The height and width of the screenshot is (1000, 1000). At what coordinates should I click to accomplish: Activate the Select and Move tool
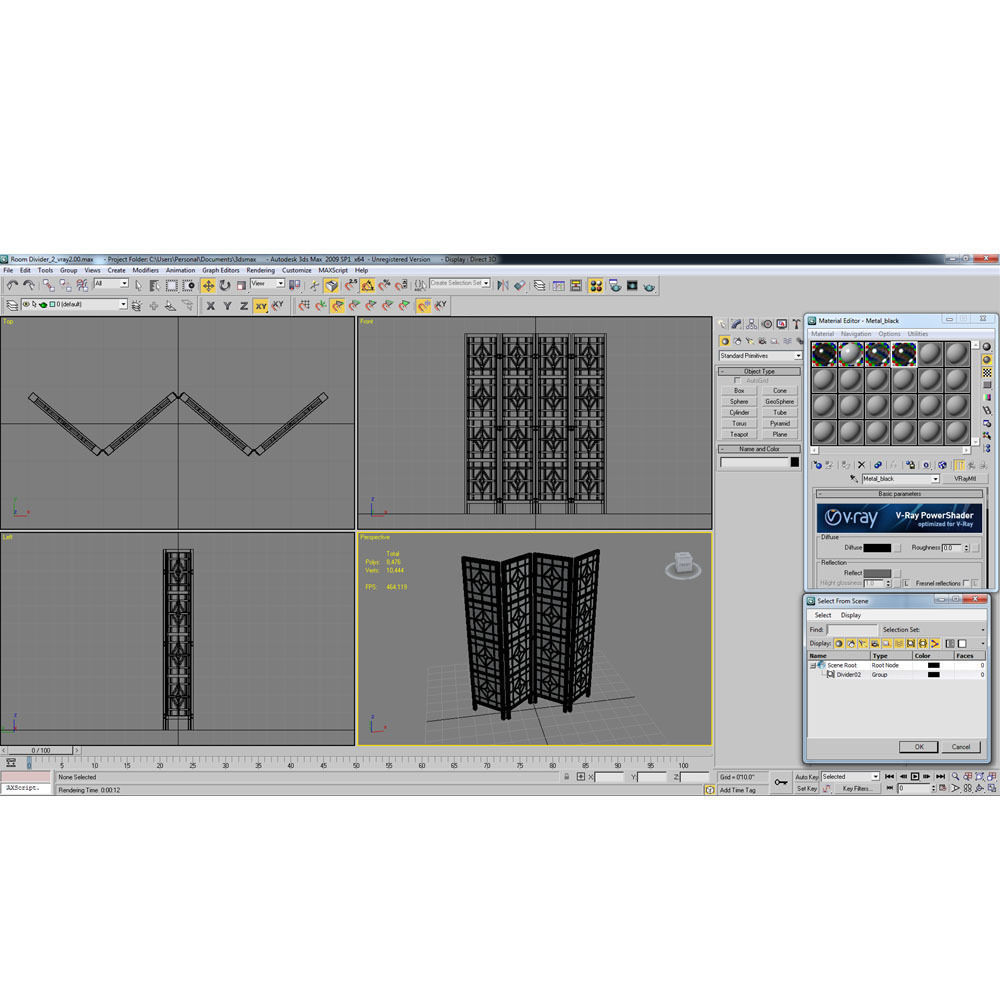208,286
